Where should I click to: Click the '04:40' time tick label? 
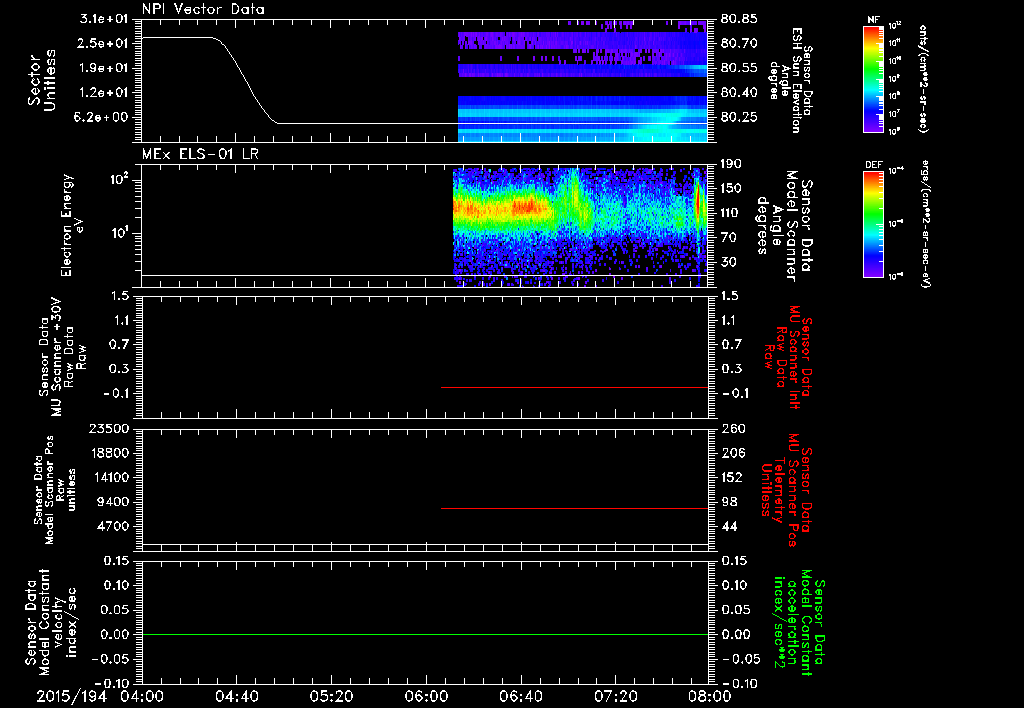(236, 696)
